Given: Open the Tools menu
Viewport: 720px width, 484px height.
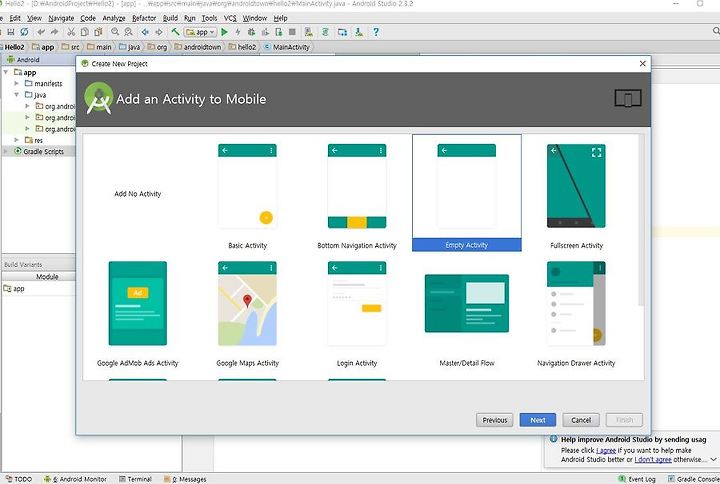Looking at the screenshot, I should click(209, 18).
